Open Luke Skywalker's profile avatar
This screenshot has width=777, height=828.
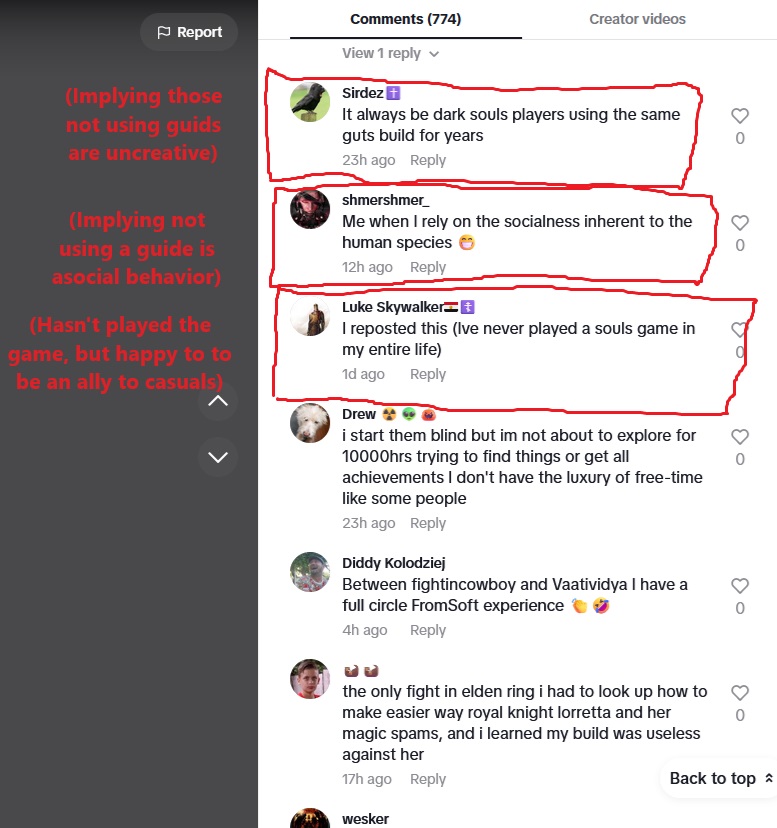pos(310,316)
